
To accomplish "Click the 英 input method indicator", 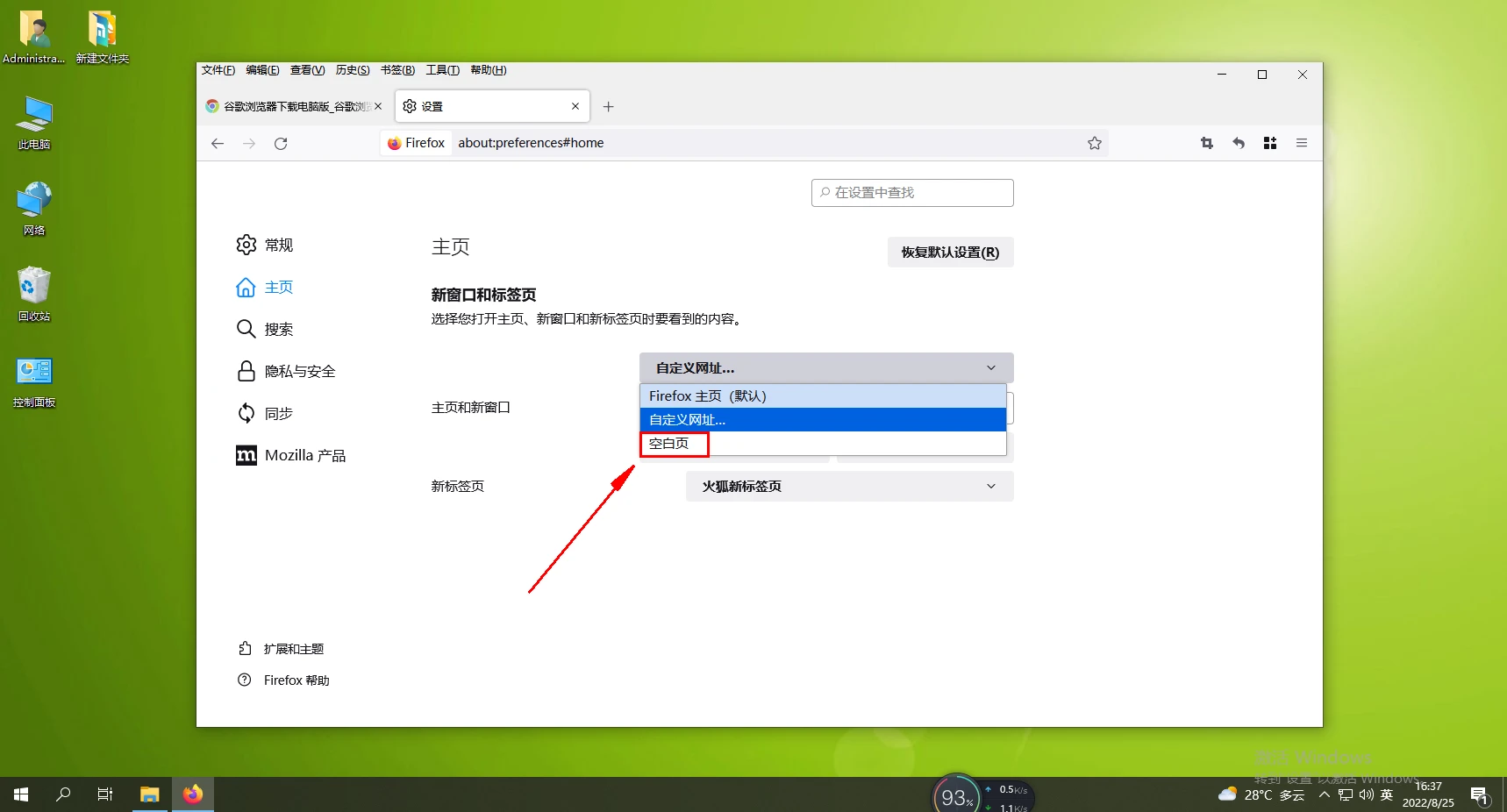I will pos(1387,795).
